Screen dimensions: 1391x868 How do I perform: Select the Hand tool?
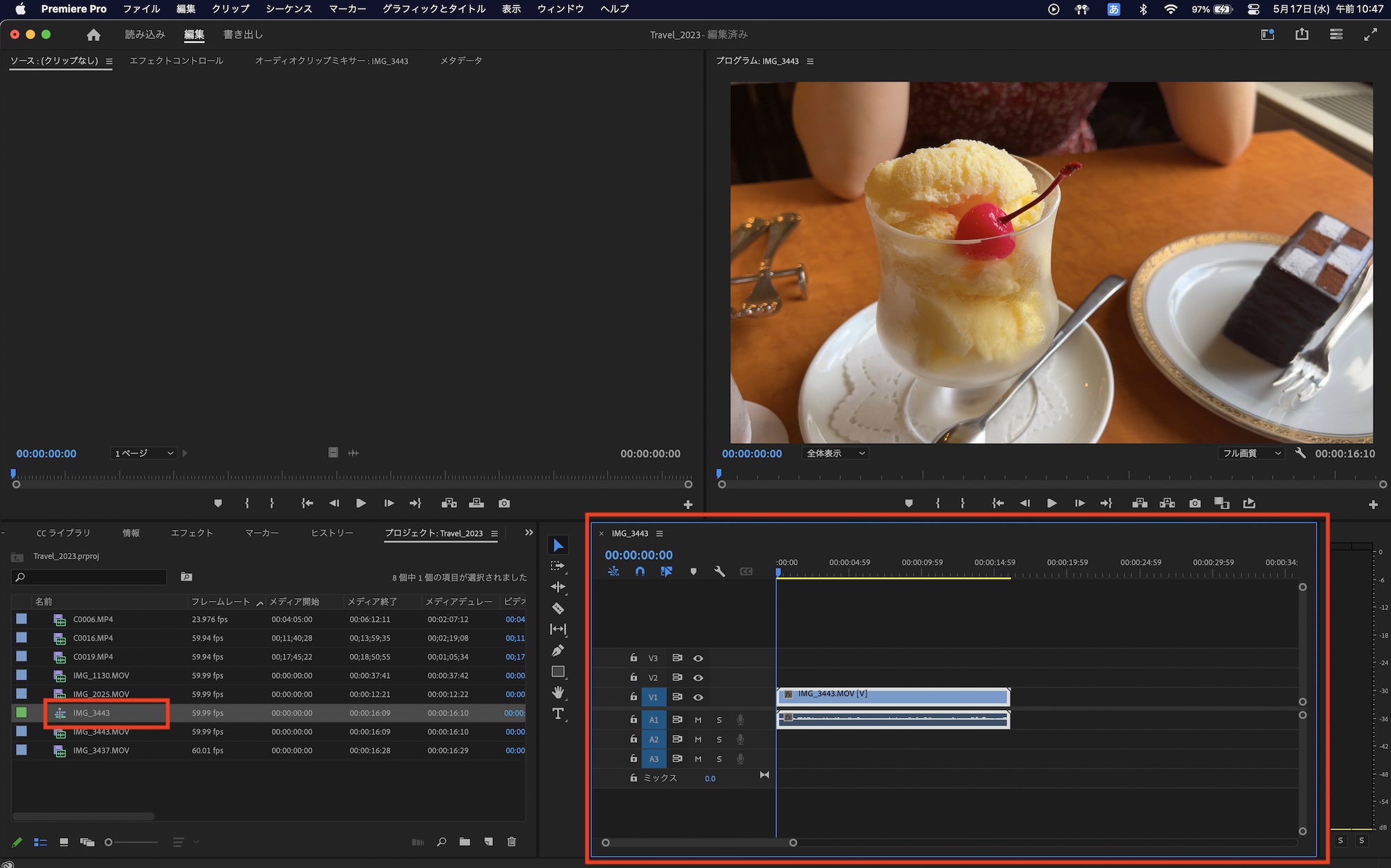(558, 693)
